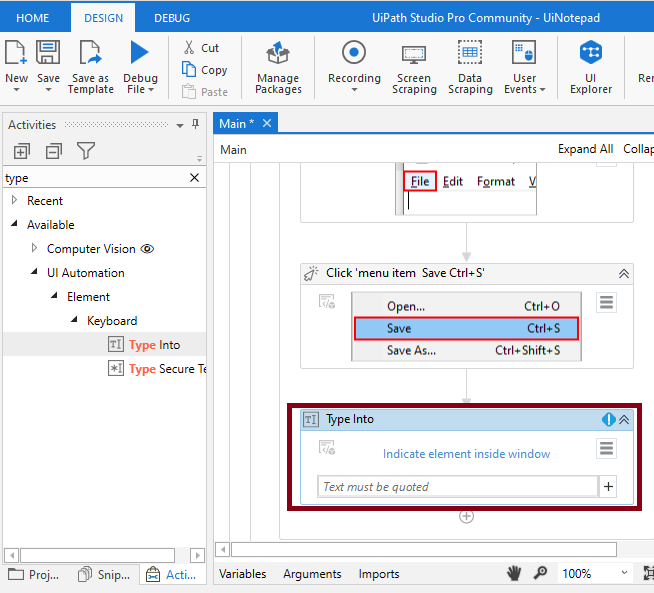The width and height of the screenshot is (654, 593).
Task: Click the Save disk icon
Action: coord(48,53)
